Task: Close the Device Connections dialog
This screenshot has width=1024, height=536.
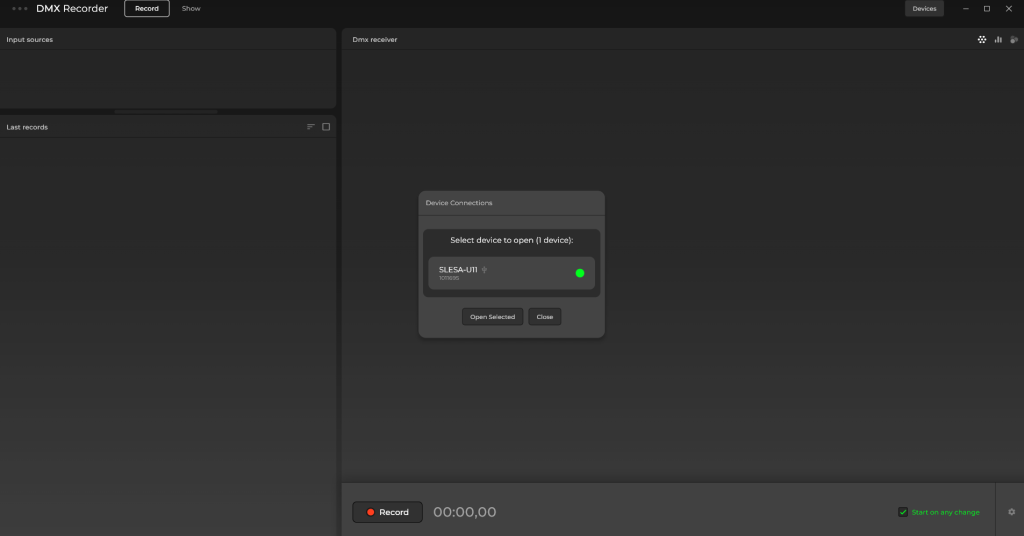Action: [x=545, y=317]
